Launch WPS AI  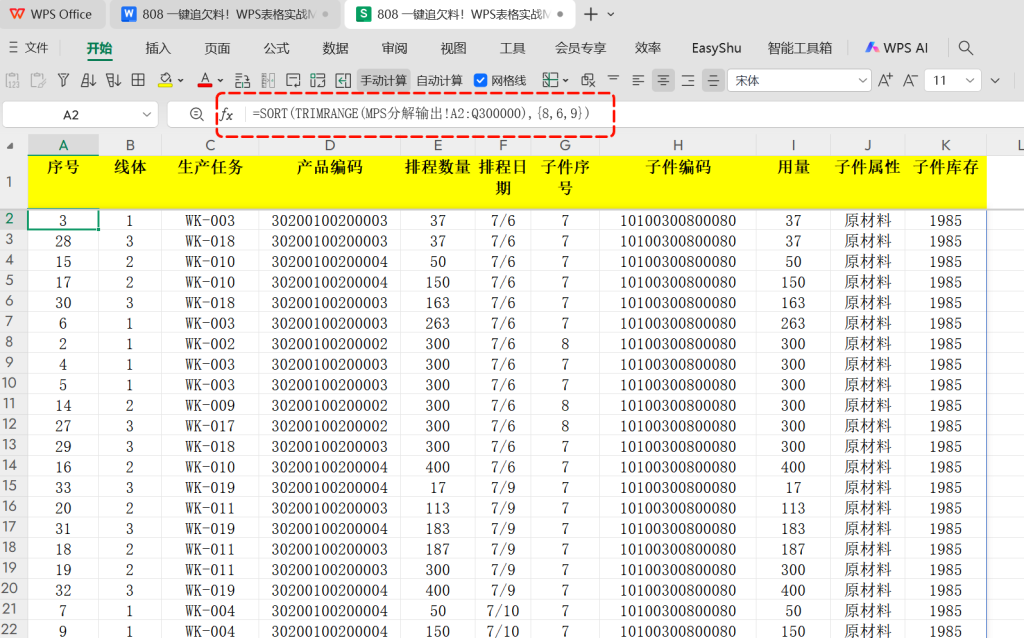(896, 48)
